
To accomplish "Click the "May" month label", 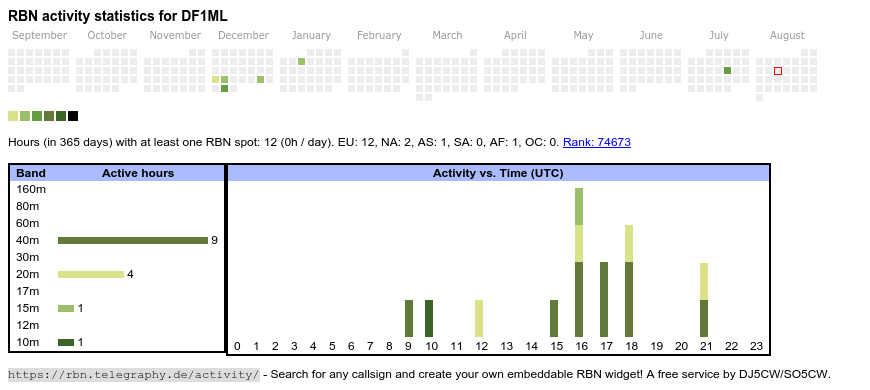I will (583, 36).
